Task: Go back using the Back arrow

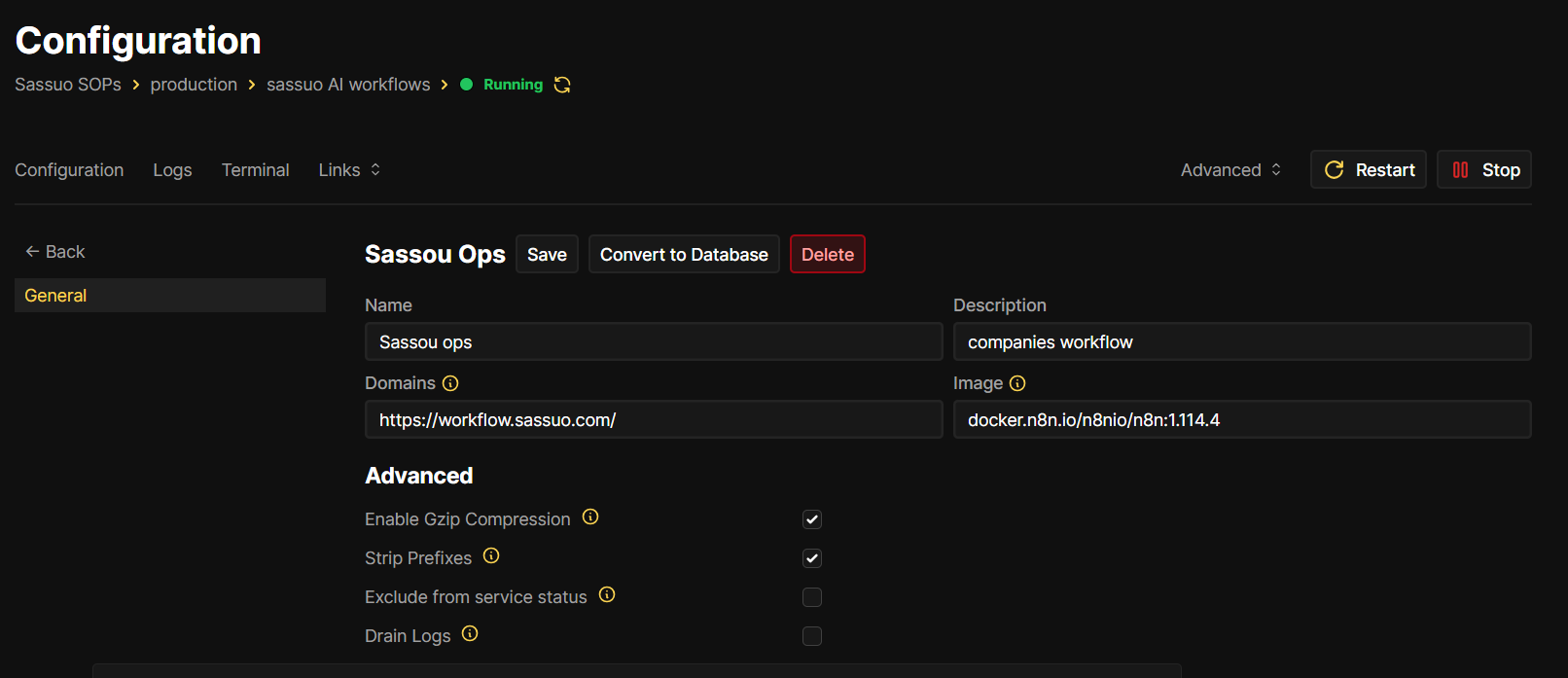Action: pyautogui.click(x=54, y=252)
